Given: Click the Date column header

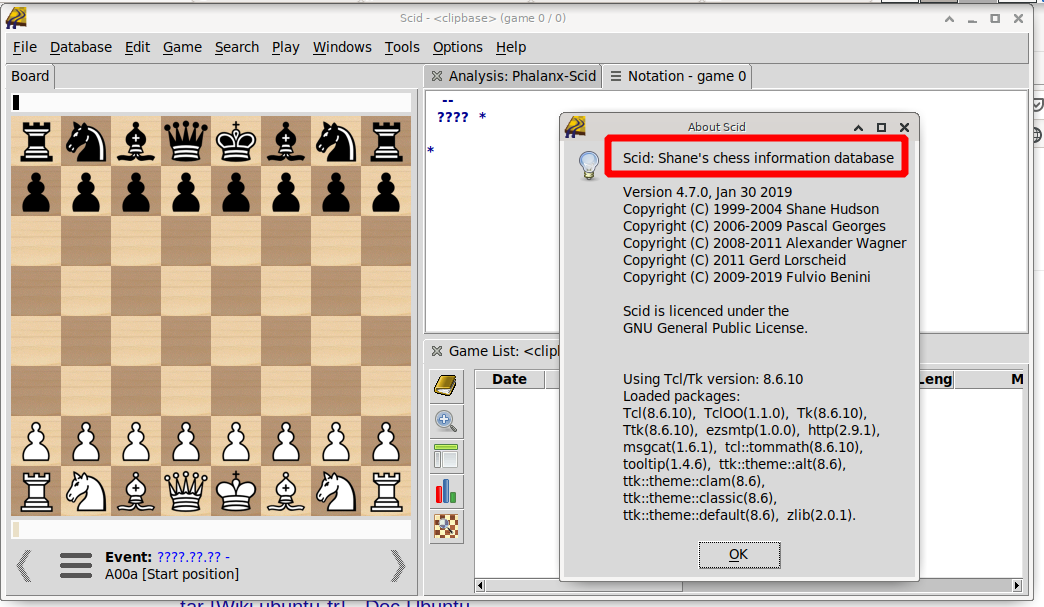Looking at the screenshot, I should [509, 379].
